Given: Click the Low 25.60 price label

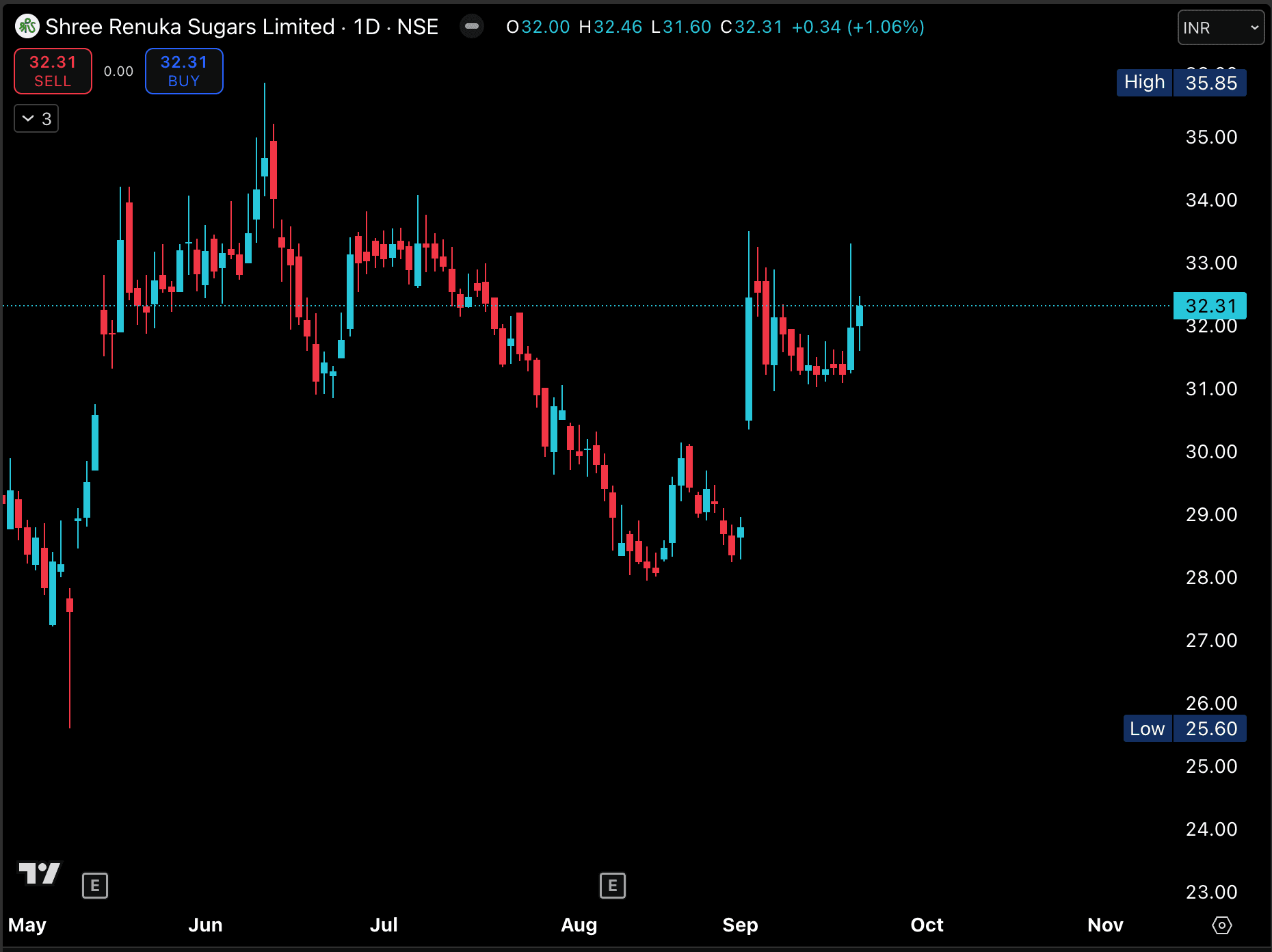Looking at the screenshot, I should [x=1184, y=728].
